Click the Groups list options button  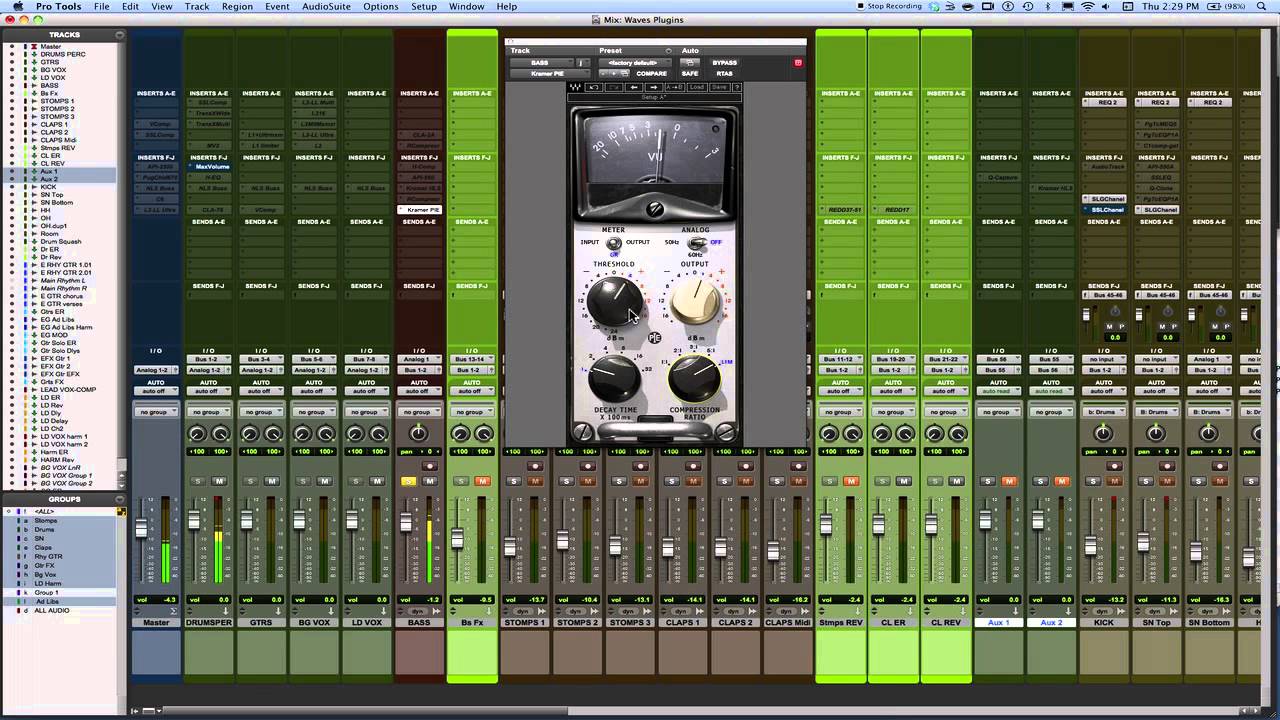120,499
